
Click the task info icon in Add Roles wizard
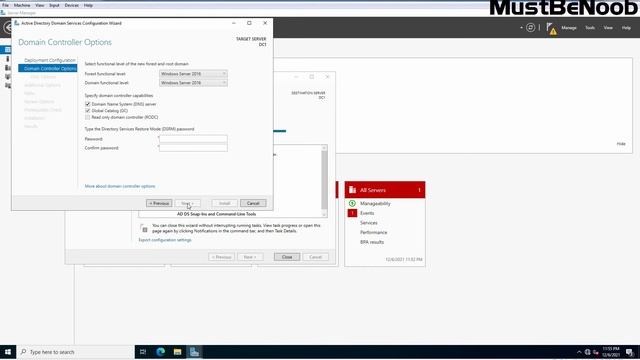click(x=144, y=228)
